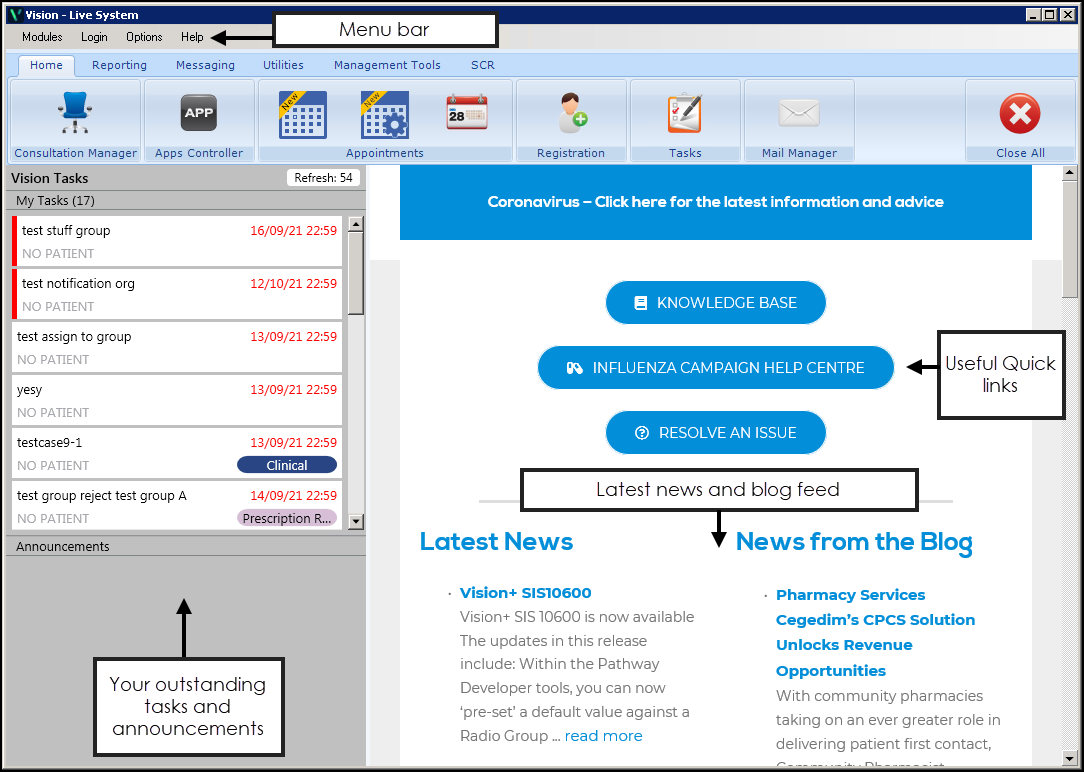Click the Vision+ SIS10600 news link
1084x772 pixels.
click(x=525, y=593)
